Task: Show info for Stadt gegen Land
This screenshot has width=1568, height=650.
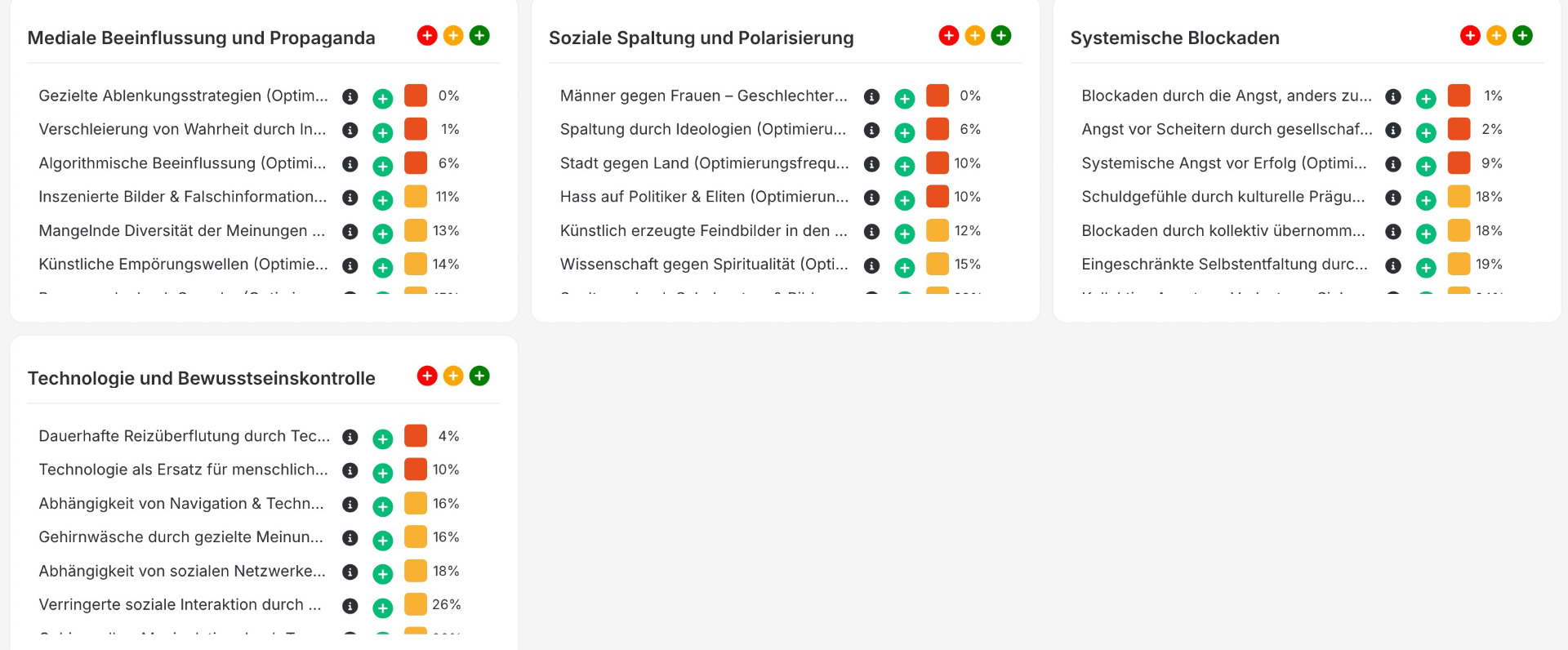Action: [872, 165]
